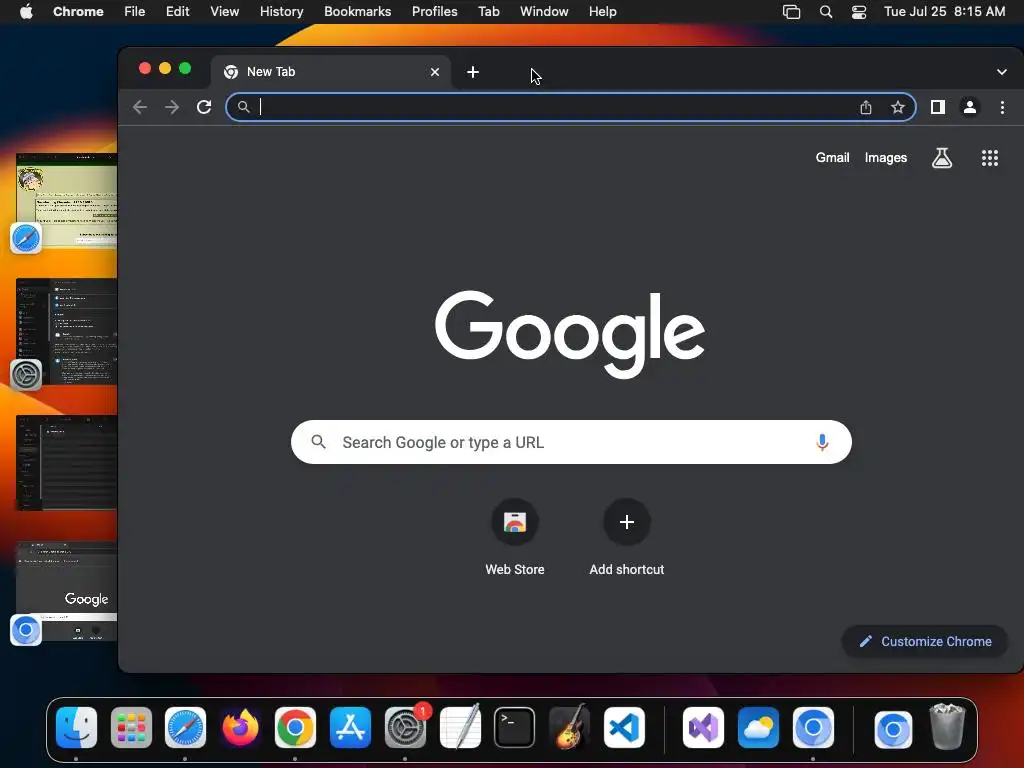The width and height of the screenshot is (1024, 768).
Task: Click the Forward navigation arrow
Action: 172,107
